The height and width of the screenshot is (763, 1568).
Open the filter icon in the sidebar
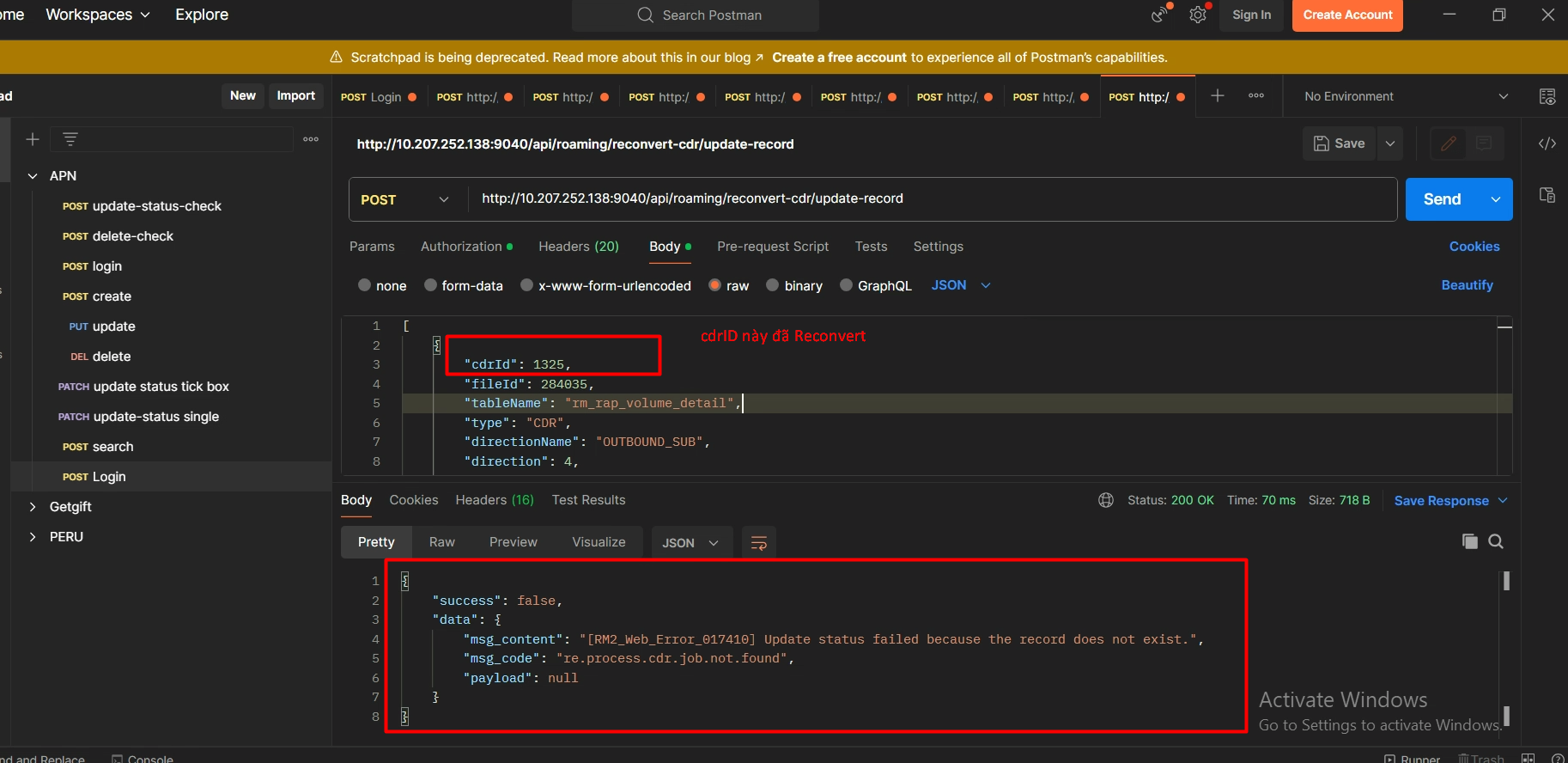[x=70, y=139]
